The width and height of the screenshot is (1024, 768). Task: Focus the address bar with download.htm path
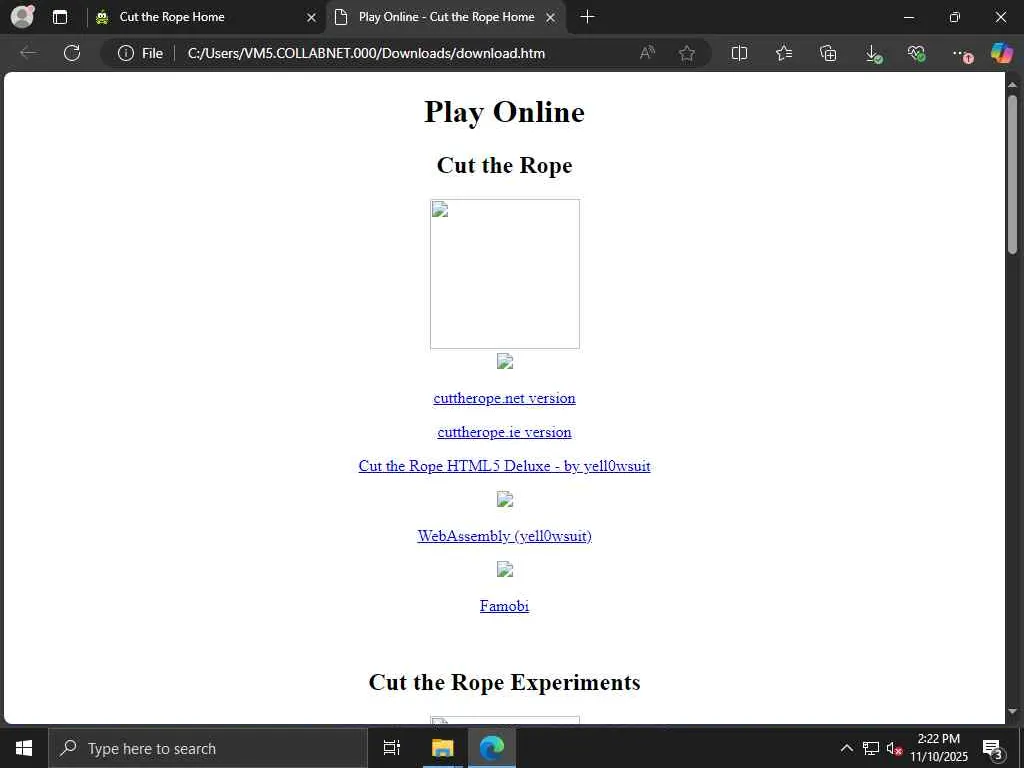pyautogui.click(x=366, y=54)
